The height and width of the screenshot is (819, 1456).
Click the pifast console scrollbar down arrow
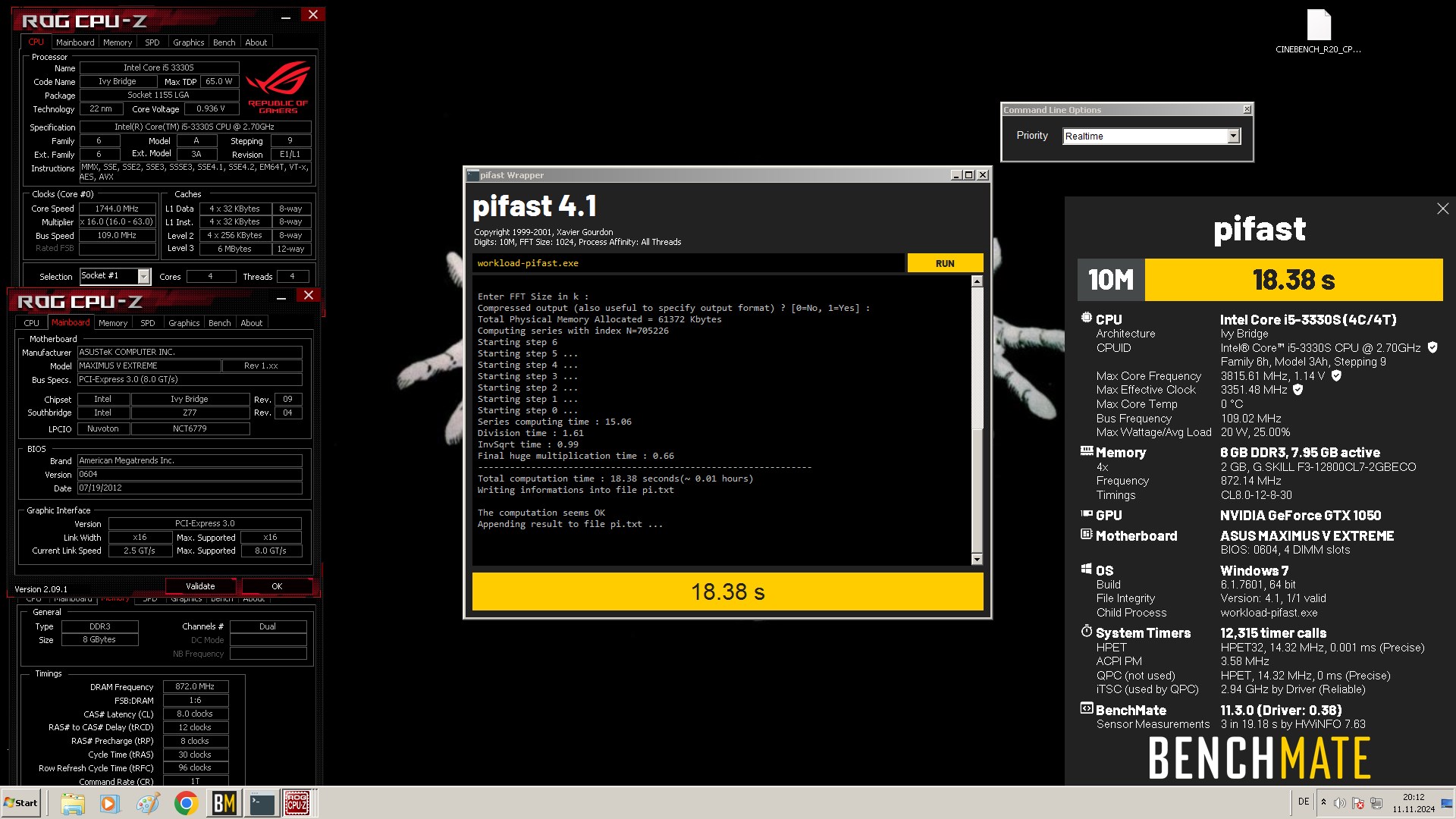click(977, 559)
